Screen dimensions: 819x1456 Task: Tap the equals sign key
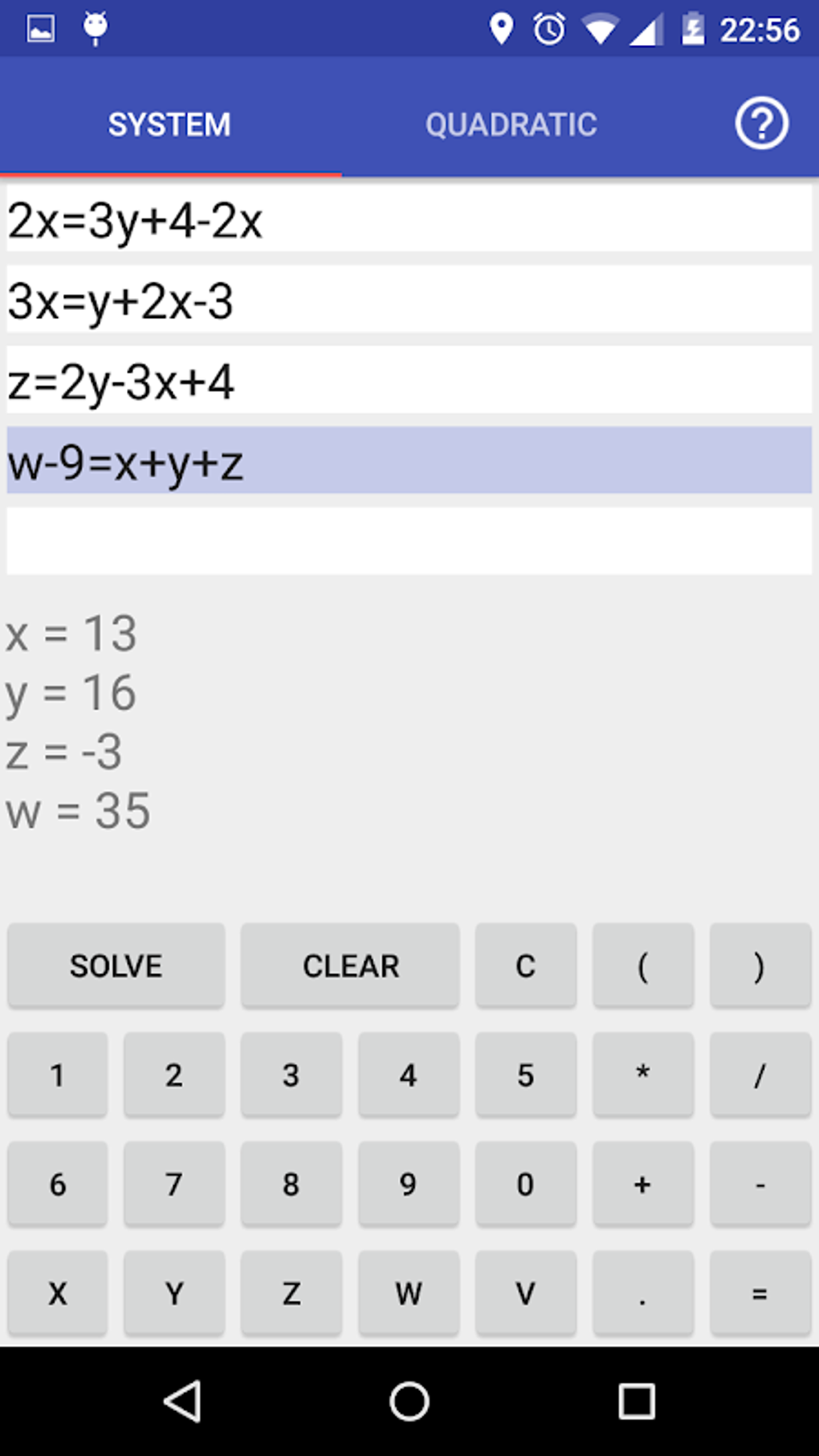(x=760, y=1293)
